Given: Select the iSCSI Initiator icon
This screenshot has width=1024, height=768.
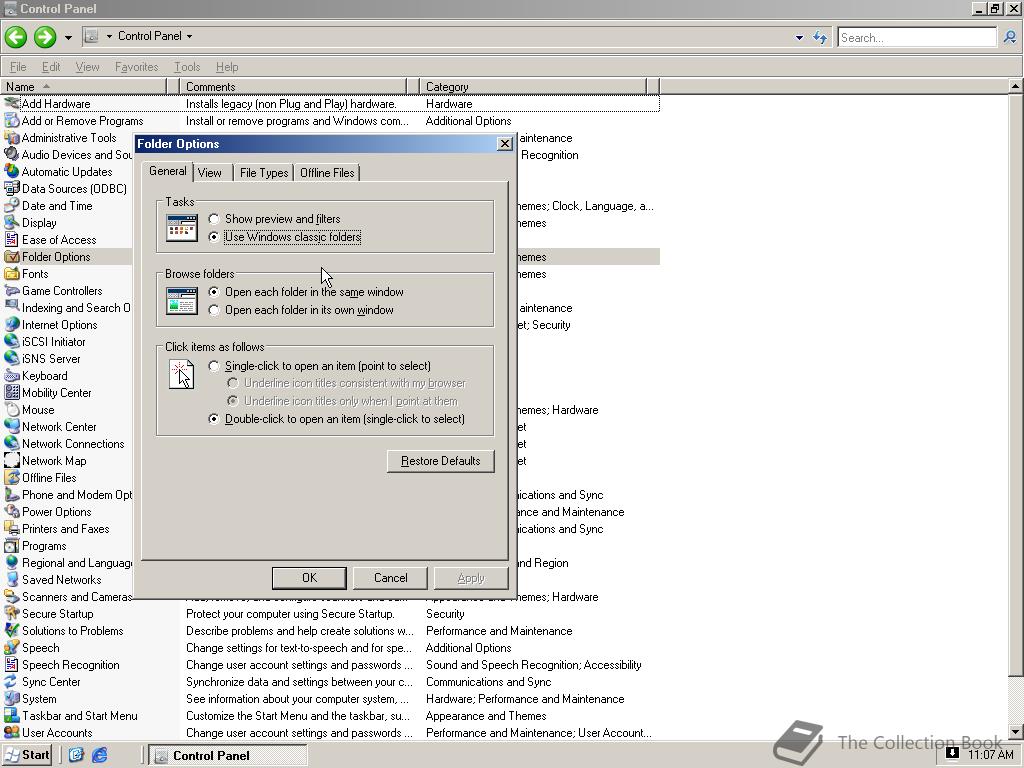Looking at the screenshot, I should tap(12, 341).
